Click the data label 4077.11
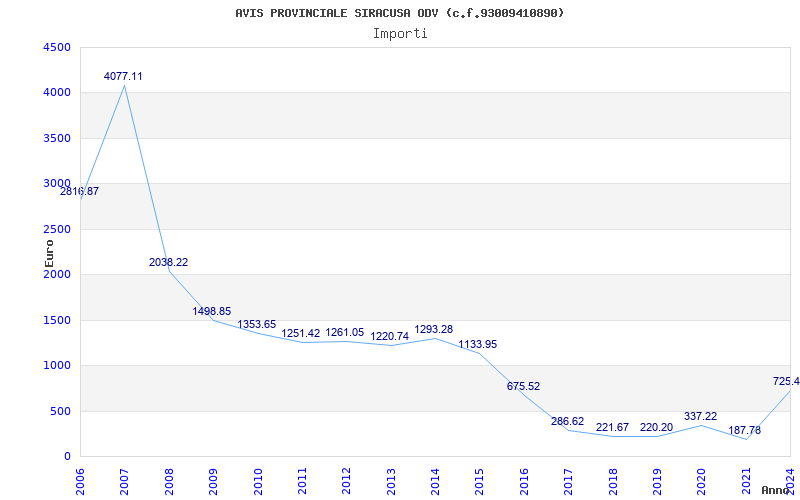This screenshot has width=800, height=500. tap(123, 77)
